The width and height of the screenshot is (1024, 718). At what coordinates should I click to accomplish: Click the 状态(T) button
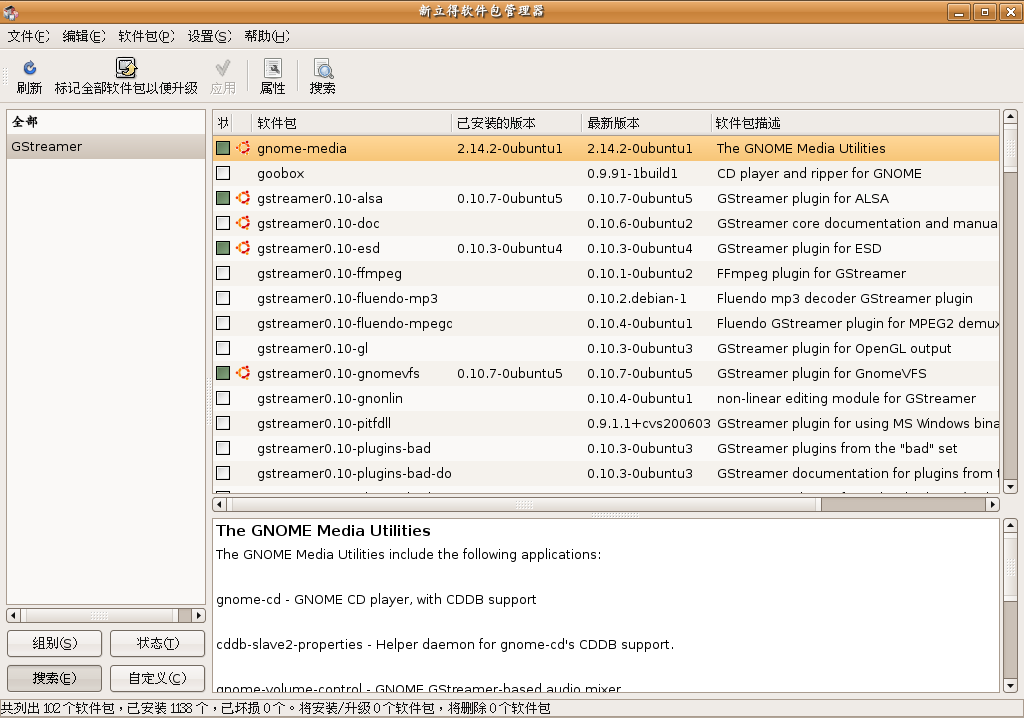[x=157, y=644]
